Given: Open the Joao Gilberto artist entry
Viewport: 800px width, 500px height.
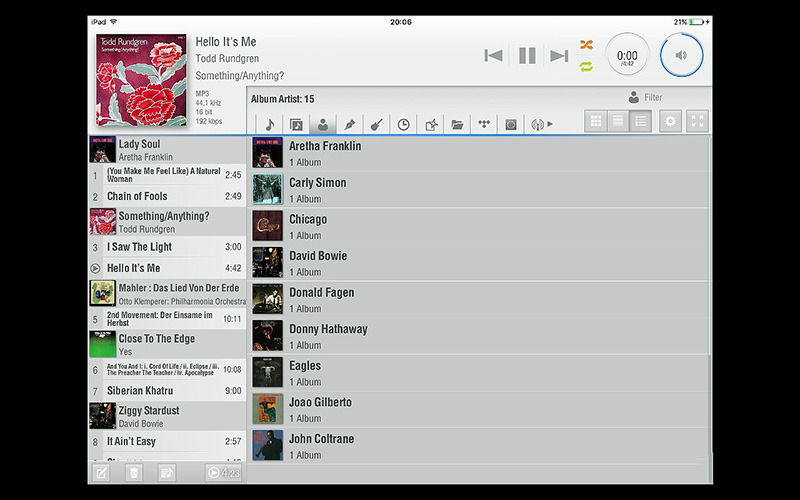Looking at the screenshot, I should 479,410.
